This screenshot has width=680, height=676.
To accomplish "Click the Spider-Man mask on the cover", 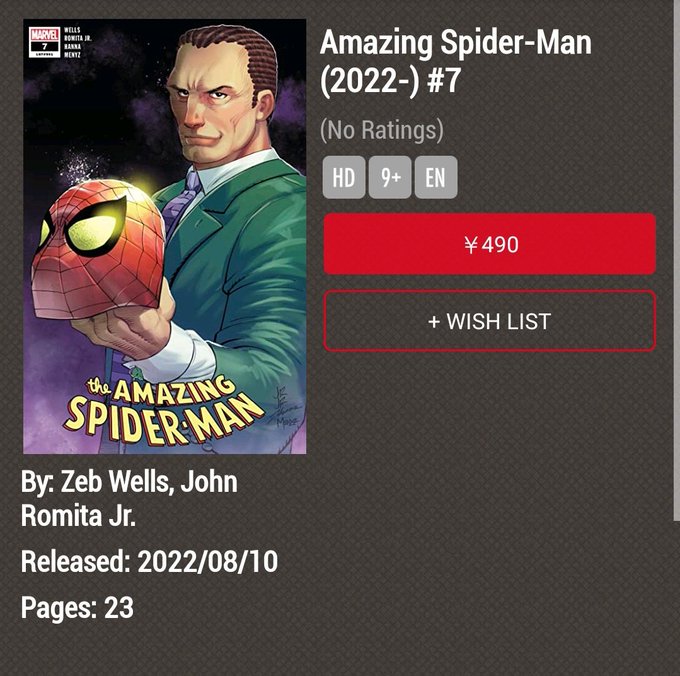I will 99,249.
